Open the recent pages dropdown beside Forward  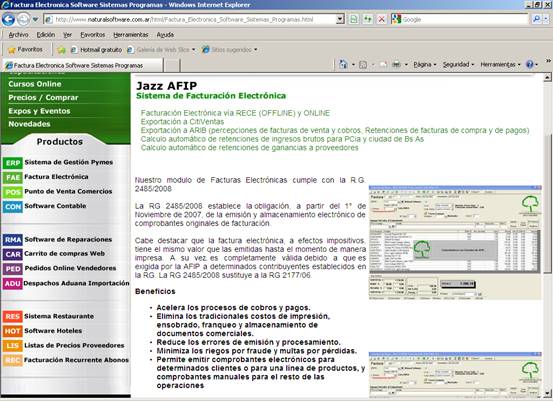pyautogui.click(x=35, y=19)
